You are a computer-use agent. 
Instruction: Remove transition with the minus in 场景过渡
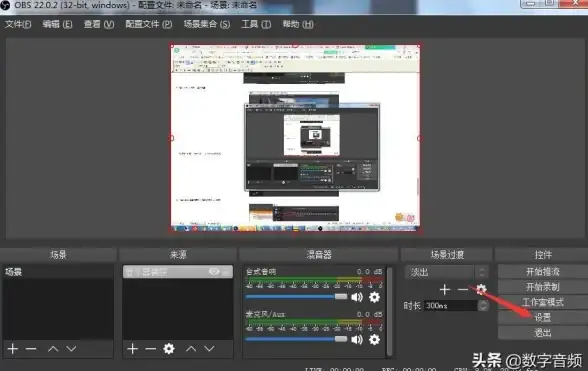click(463, 290)
